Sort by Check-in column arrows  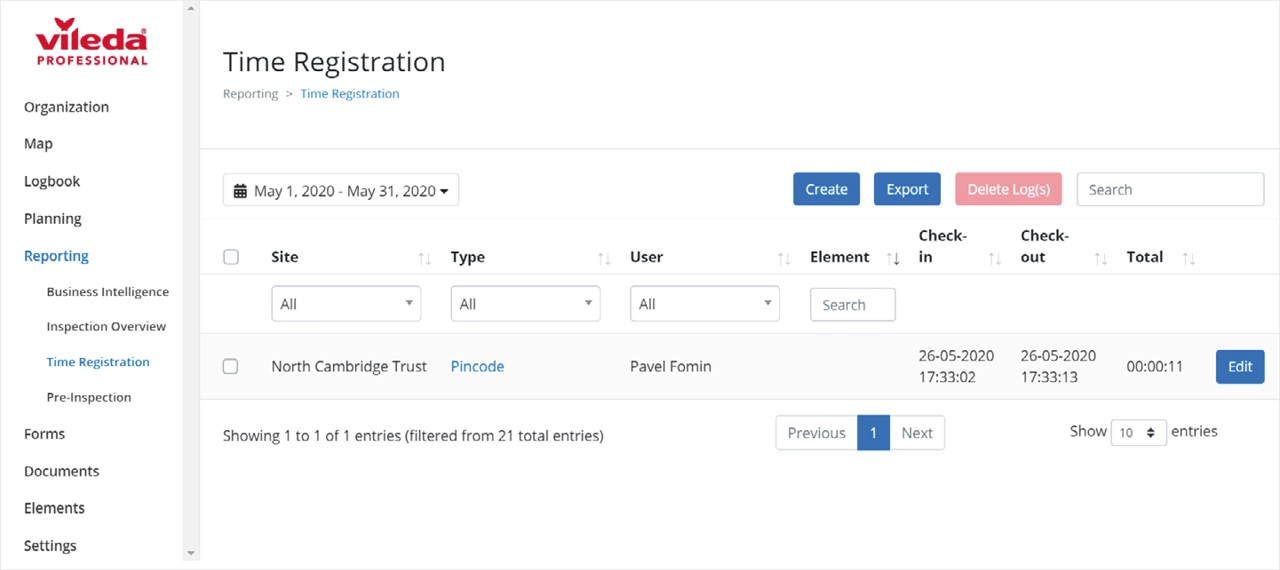click(995, 259)
